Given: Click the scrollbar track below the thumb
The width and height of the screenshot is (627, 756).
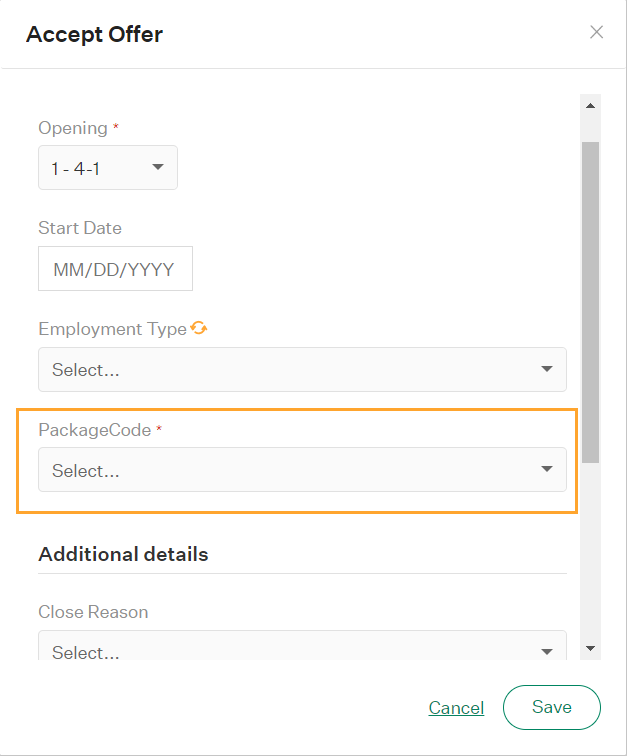Looking at the screenshot, I should 590,550.
